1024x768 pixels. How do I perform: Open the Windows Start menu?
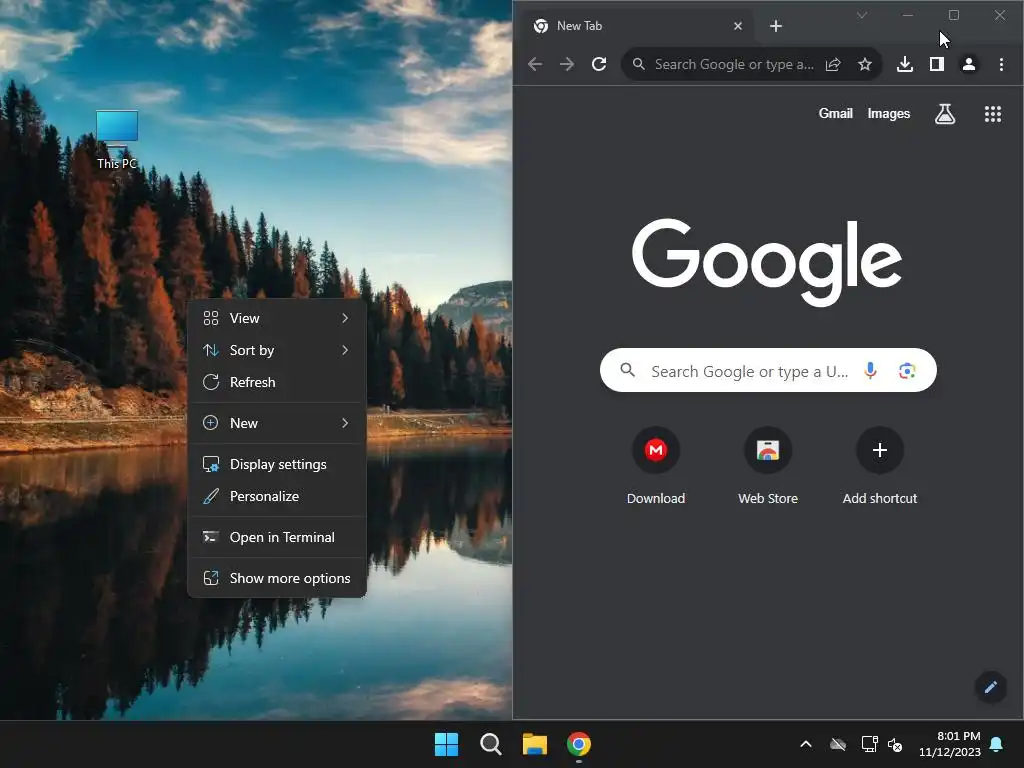point(447,744)
